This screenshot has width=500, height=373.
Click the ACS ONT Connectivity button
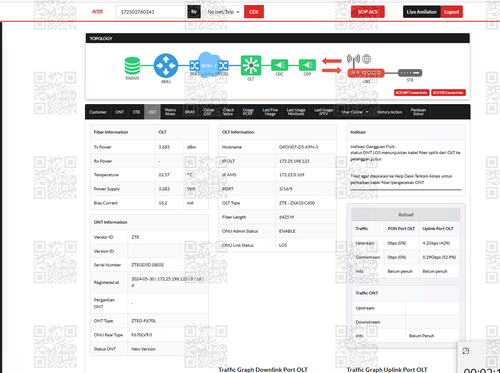(x=412, y=93)
